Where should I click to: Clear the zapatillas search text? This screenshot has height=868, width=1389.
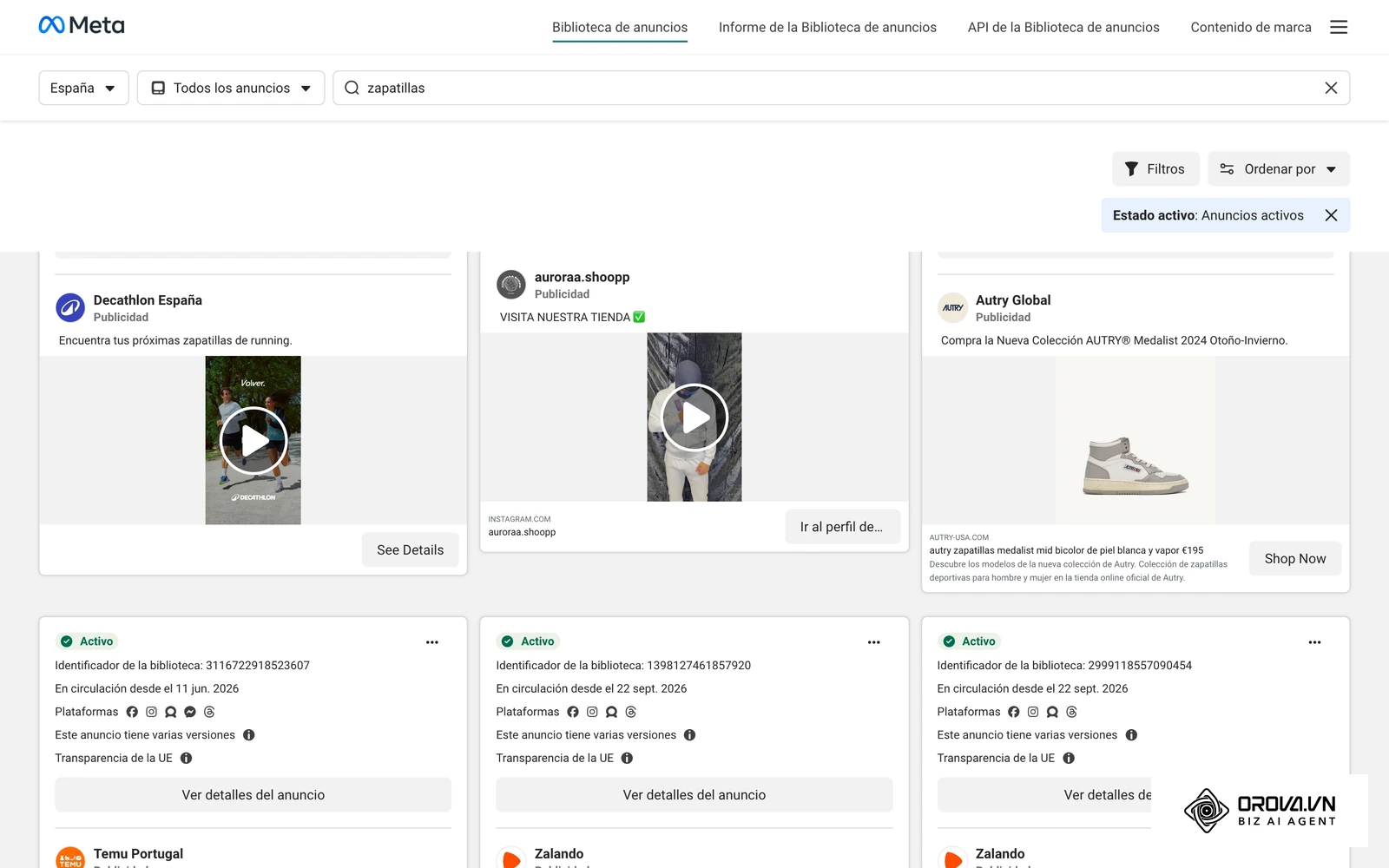pyautogui.click(x=1331, y=88)
